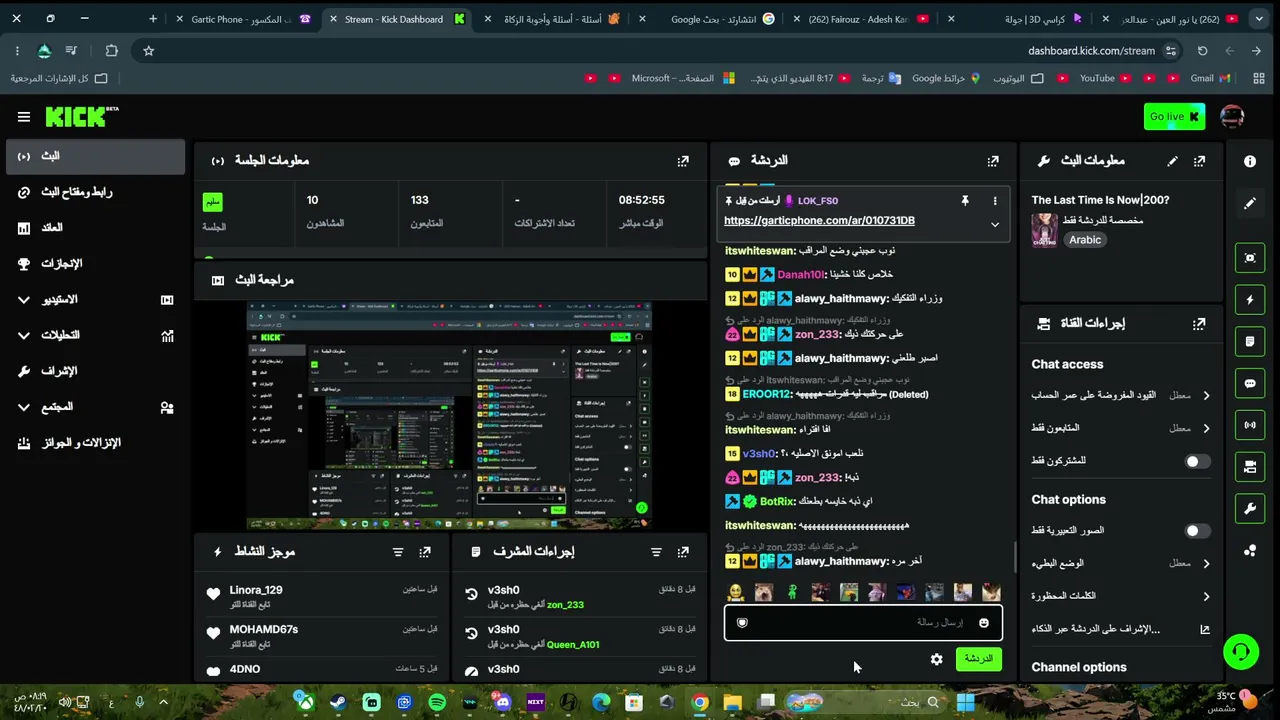
Task: Pop out the chat panel (الدردشة)
Action: pos(993,161)
